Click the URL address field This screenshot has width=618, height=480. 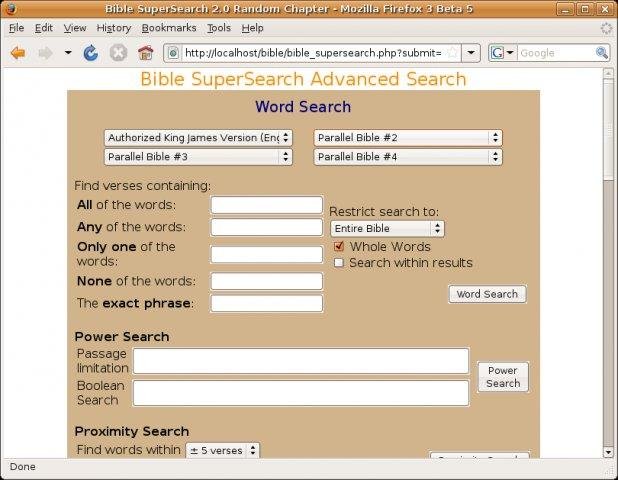click(313, 53)
